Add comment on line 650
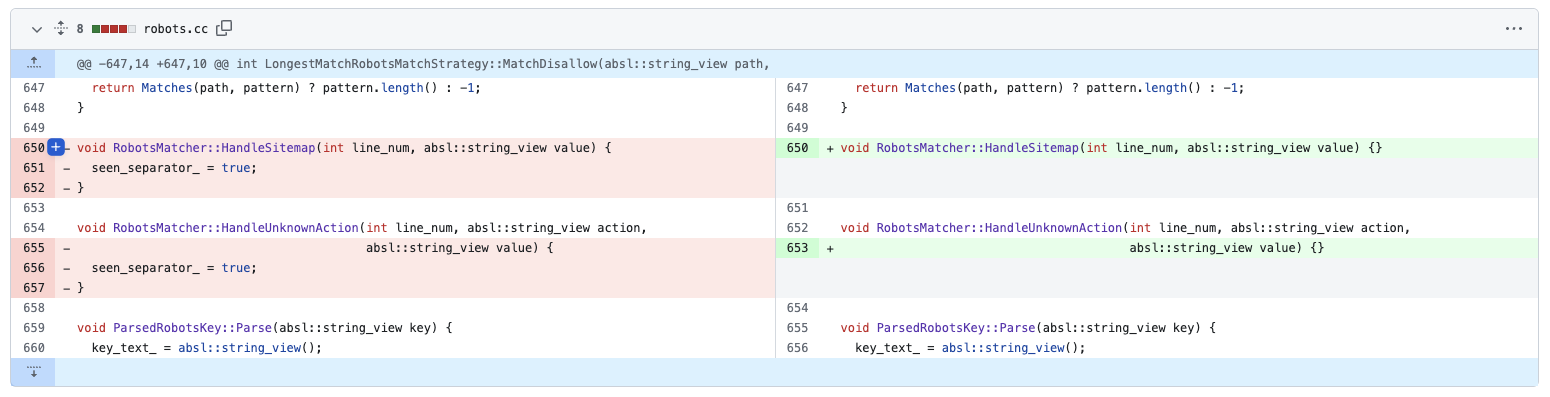The image size is (1550, 397). [56, 148]
